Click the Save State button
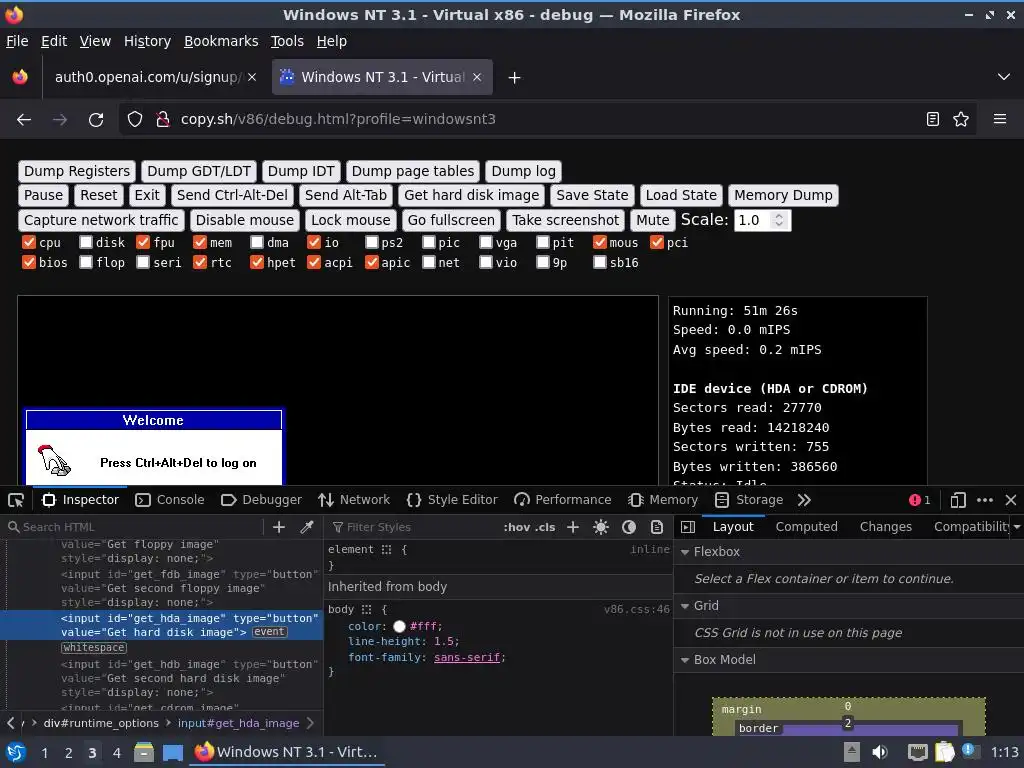Screen dimensions: 1024x768 [592, 195]
